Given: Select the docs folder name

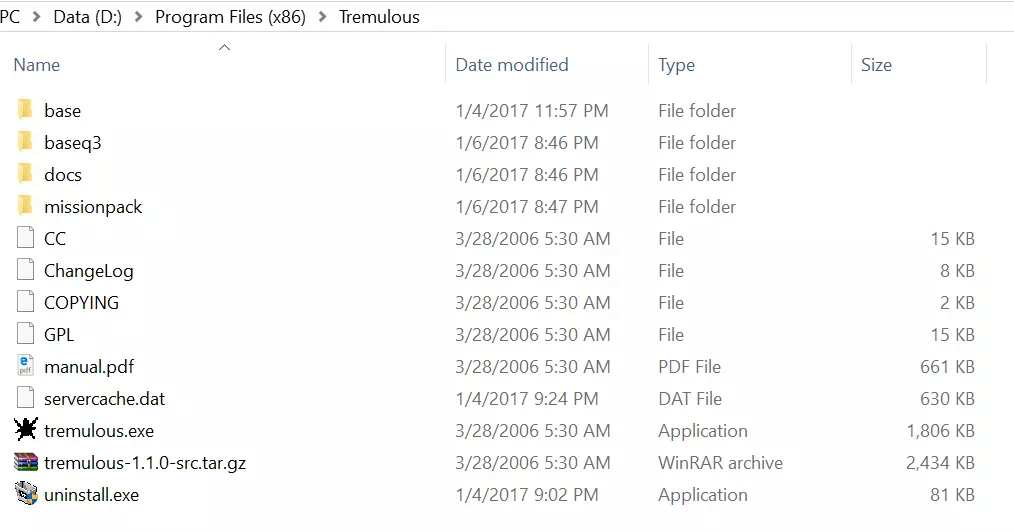Looking at the screenshot, I should pos(63,175).
